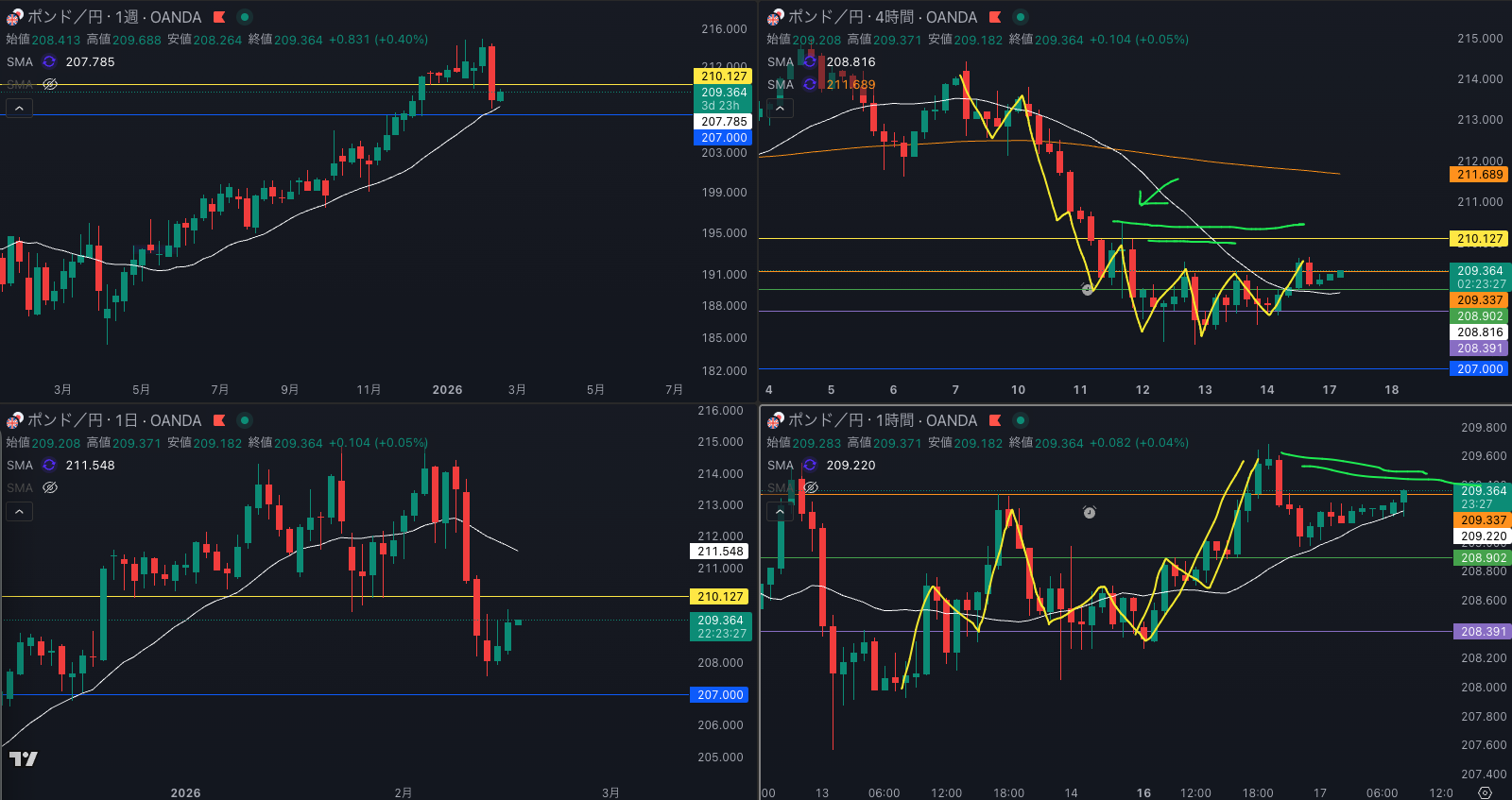Click the SMA refresh icon on weekly chart
This screenshot has width=1512, height=800.
(x=49, y=62)
